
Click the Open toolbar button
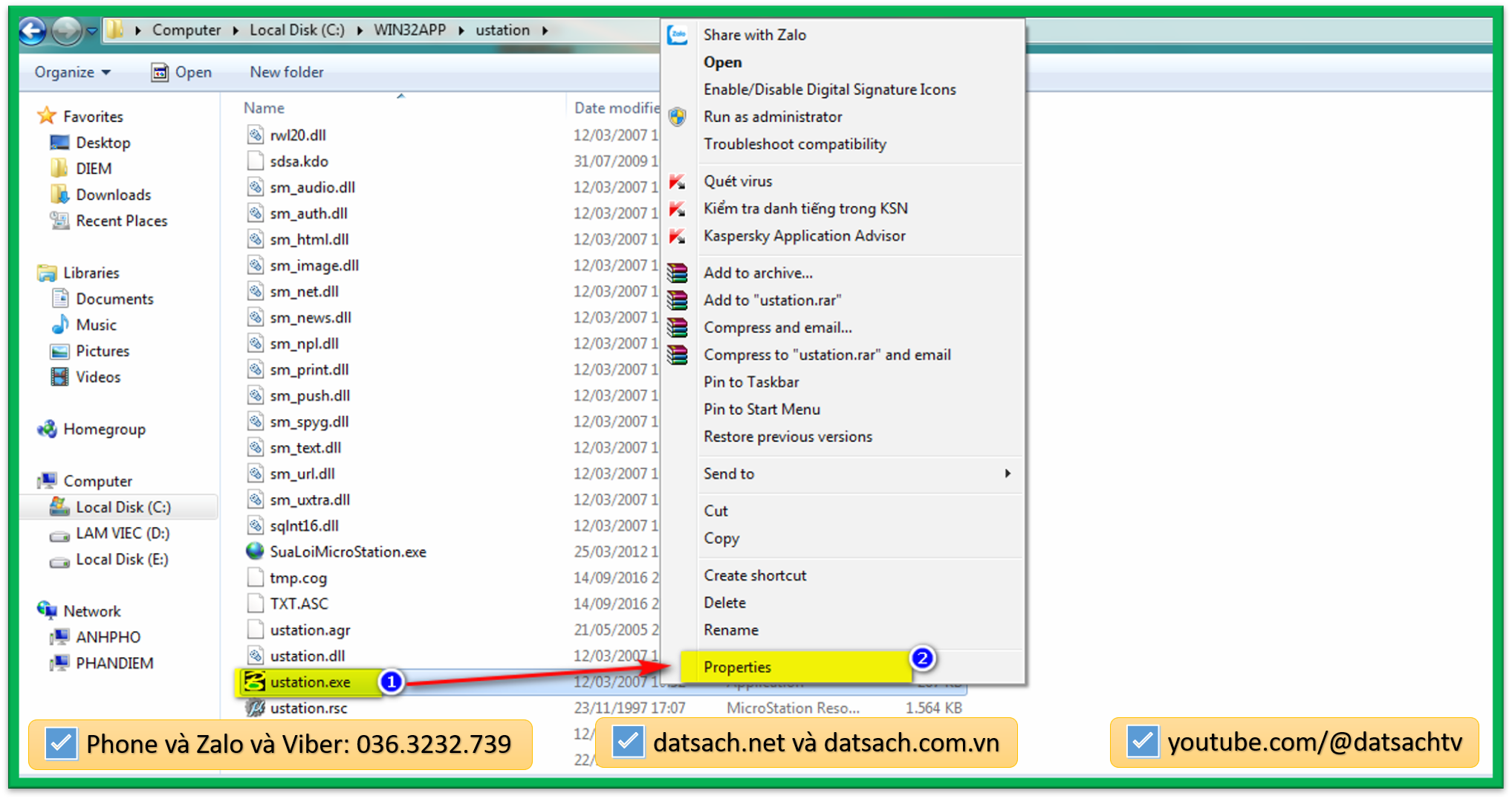(183, 72)
